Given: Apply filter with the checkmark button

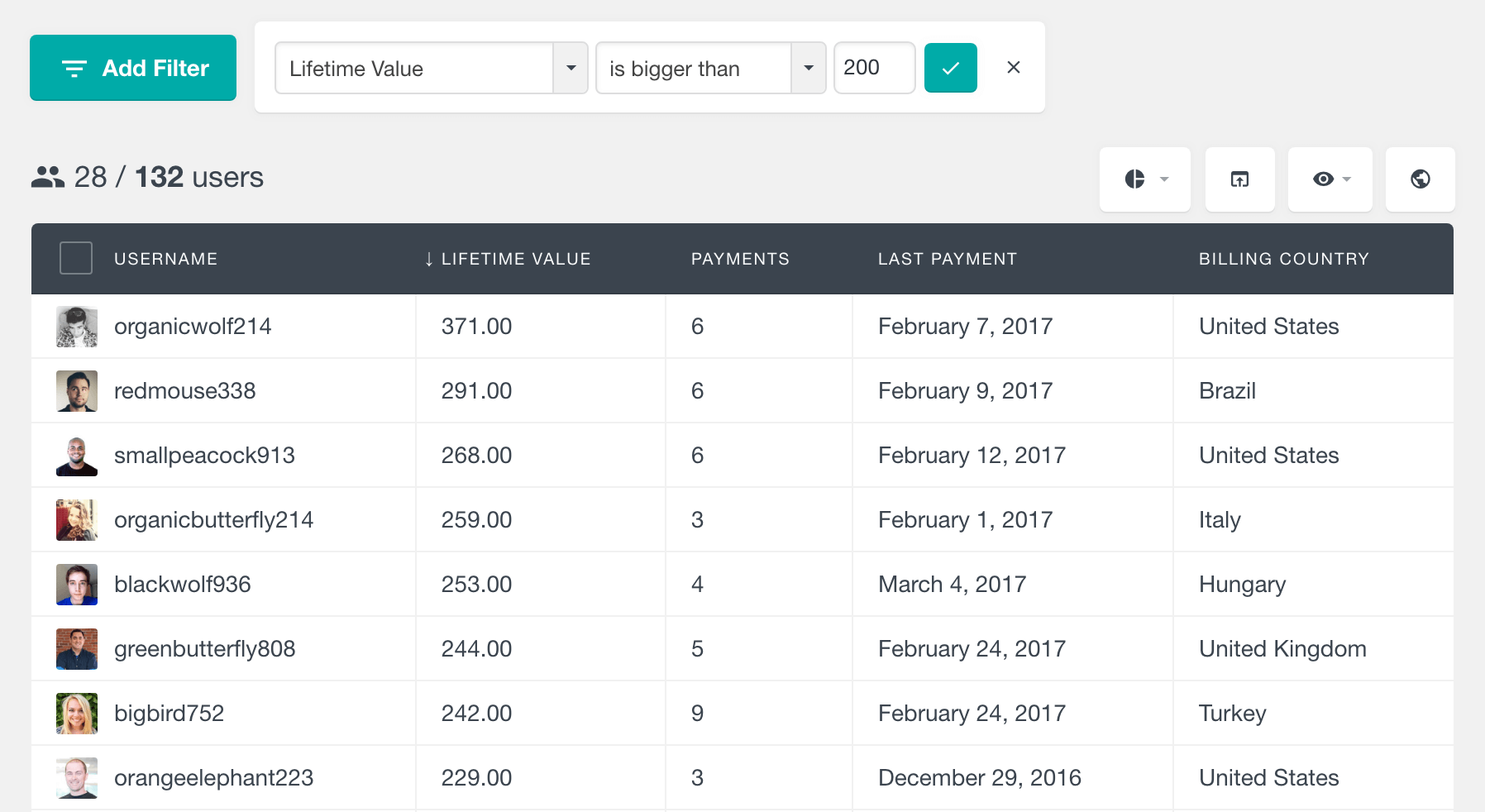Looking at the screenshot, I should tap(950, 68).
